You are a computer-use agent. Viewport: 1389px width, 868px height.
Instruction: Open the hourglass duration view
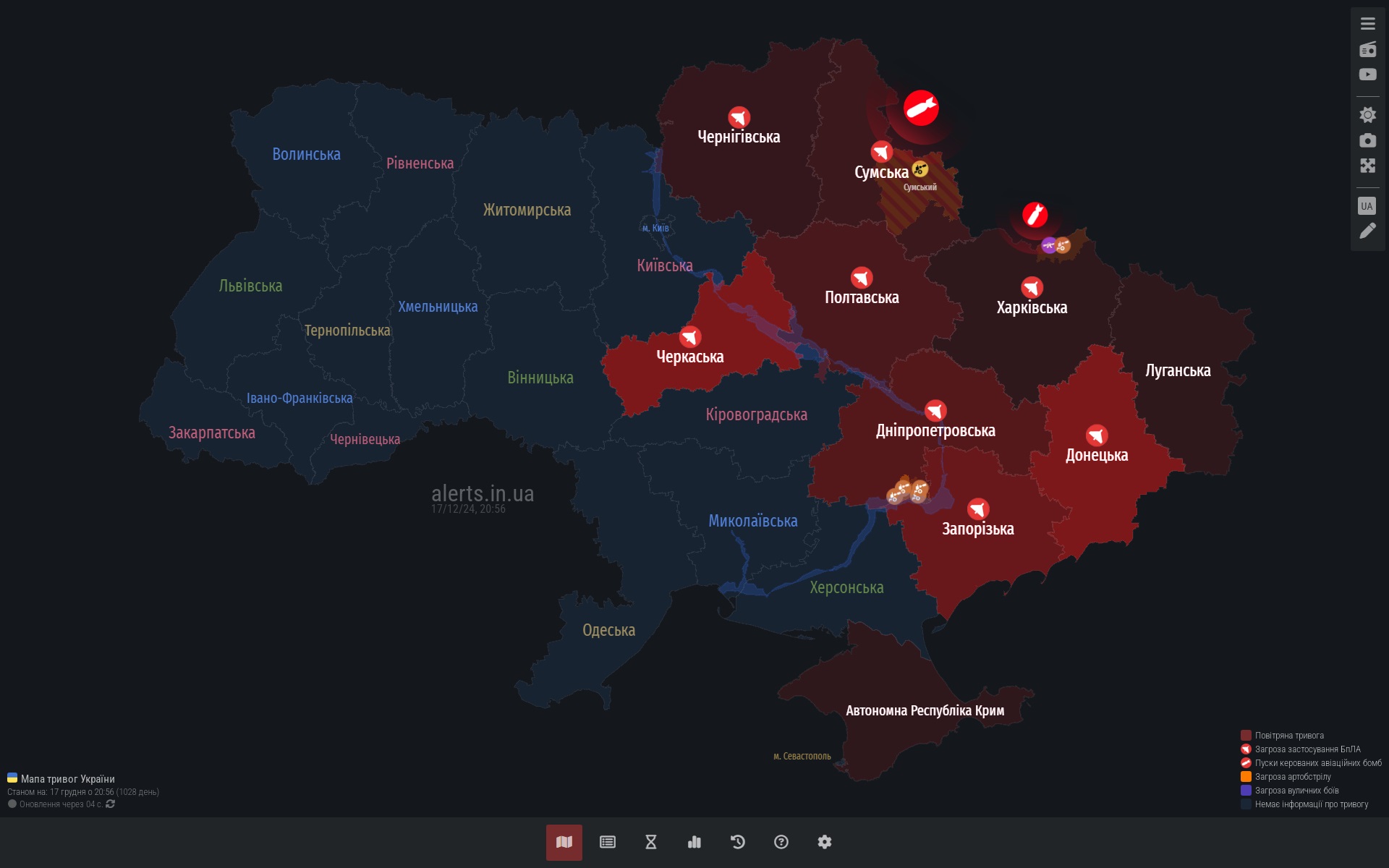(651, 842)
